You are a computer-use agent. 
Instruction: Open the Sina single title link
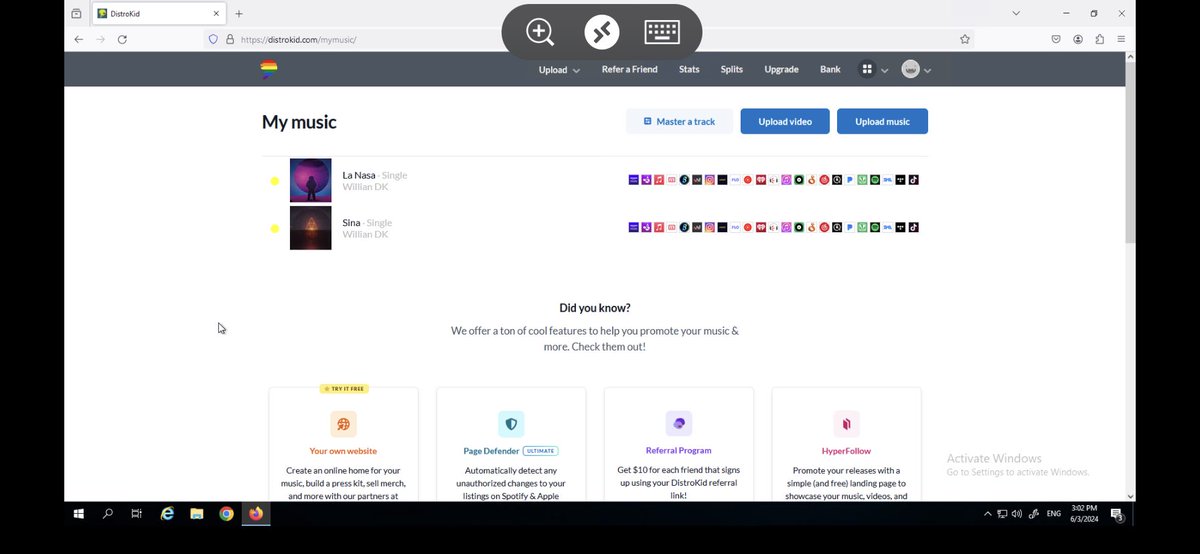coord(351,223)
